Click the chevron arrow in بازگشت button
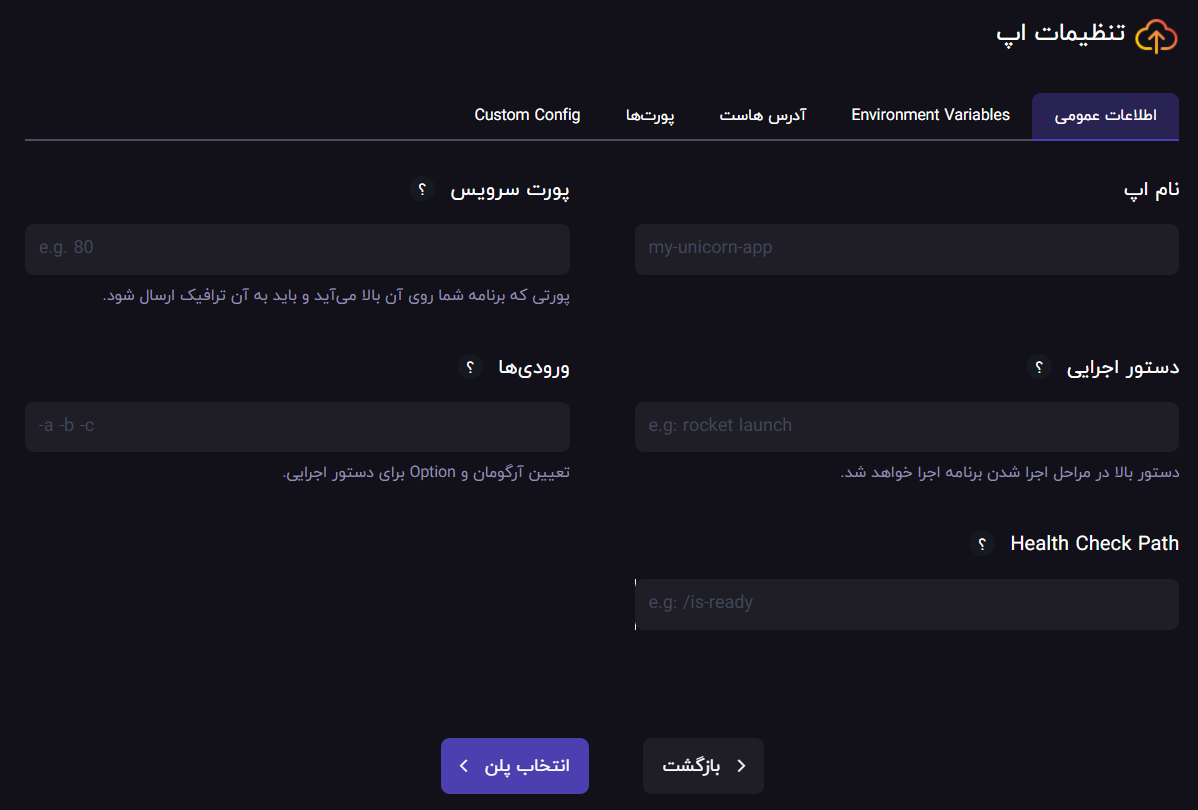This screenshot has width=1198, height=810. (741, 766)
